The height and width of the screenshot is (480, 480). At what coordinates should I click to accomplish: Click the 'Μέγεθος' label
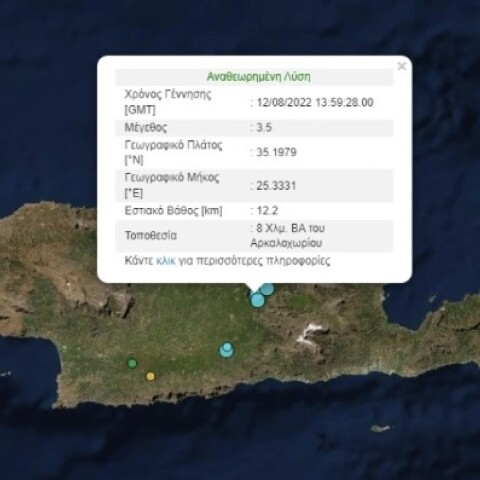pyautogui.click(x=146, y=127)
